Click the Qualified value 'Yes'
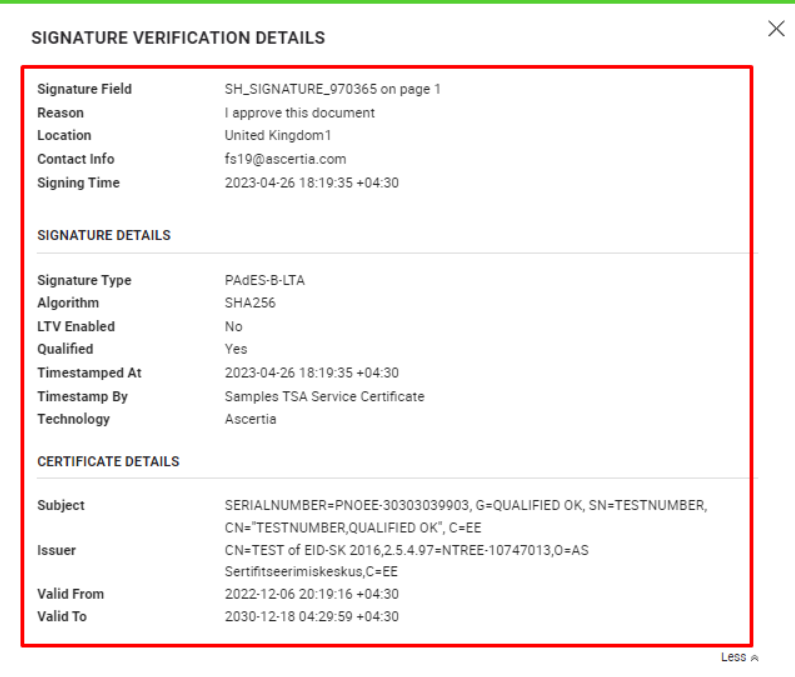Viewport: 795px width, 677px height. coord(235,349)
